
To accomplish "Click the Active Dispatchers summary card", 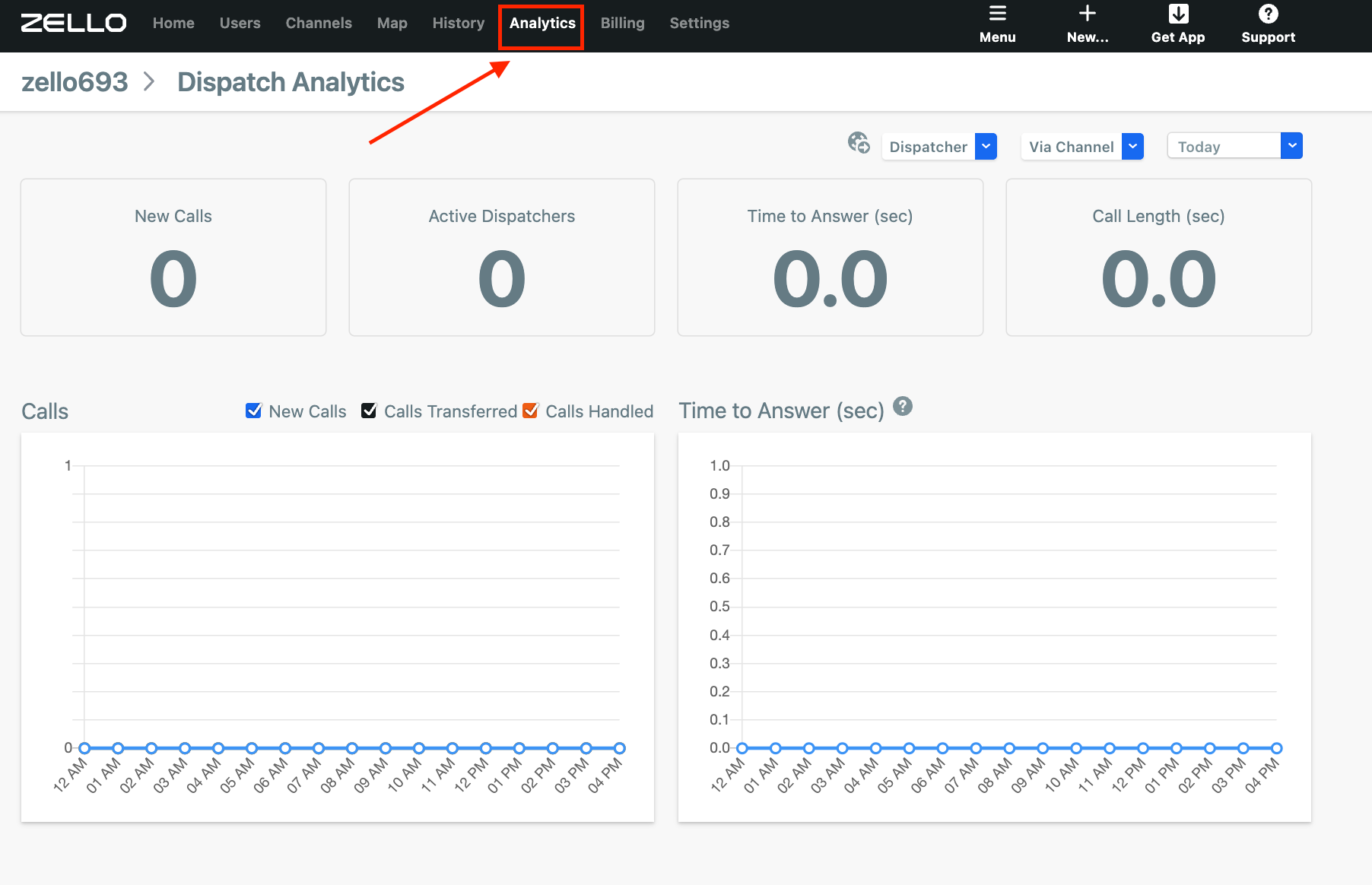I will (x=502, y=257).
